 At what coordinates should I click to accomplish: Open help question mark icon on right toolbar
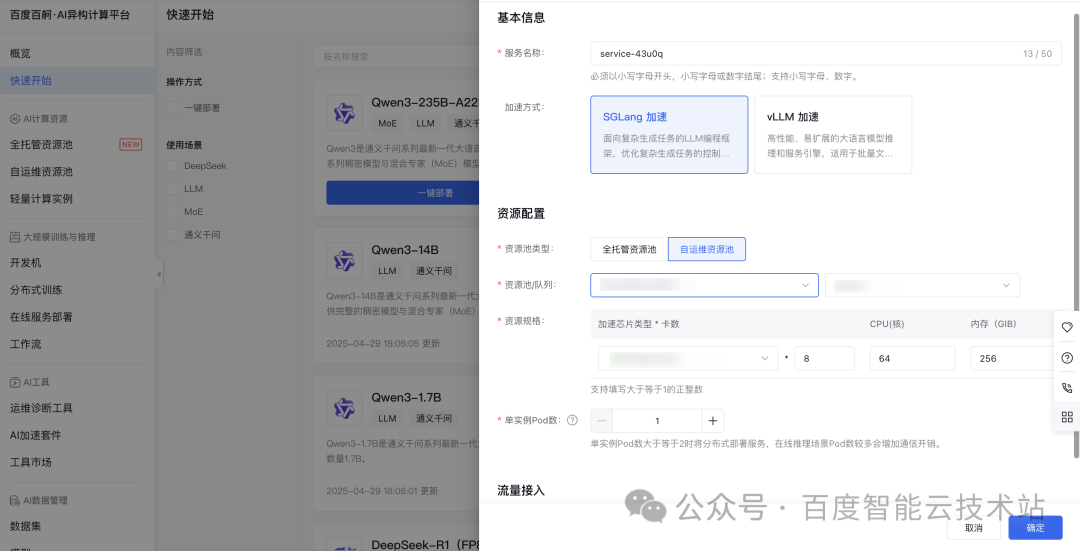[1067, 357]
